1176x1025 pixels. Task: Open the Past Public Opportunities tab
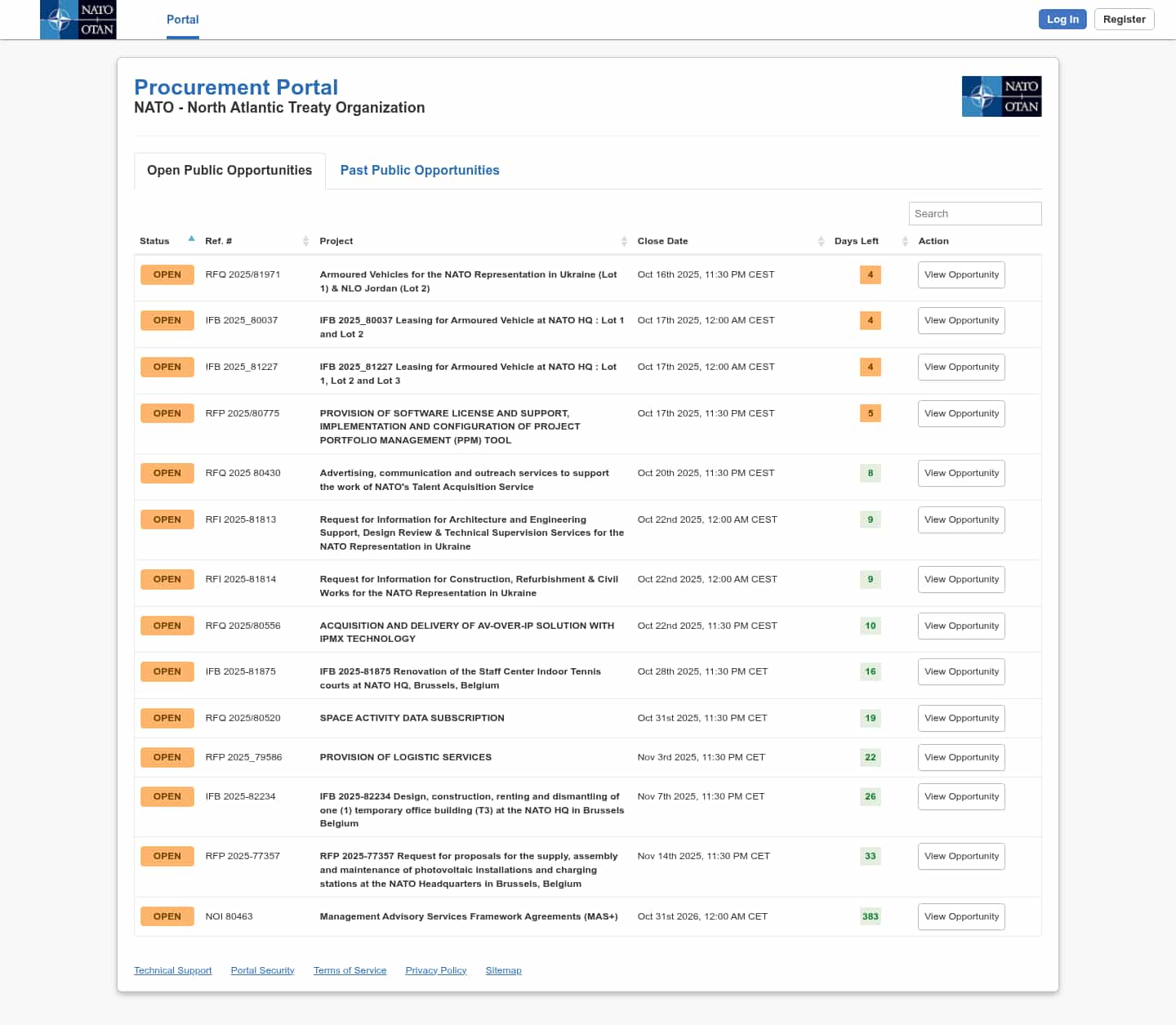click(419, 170)
